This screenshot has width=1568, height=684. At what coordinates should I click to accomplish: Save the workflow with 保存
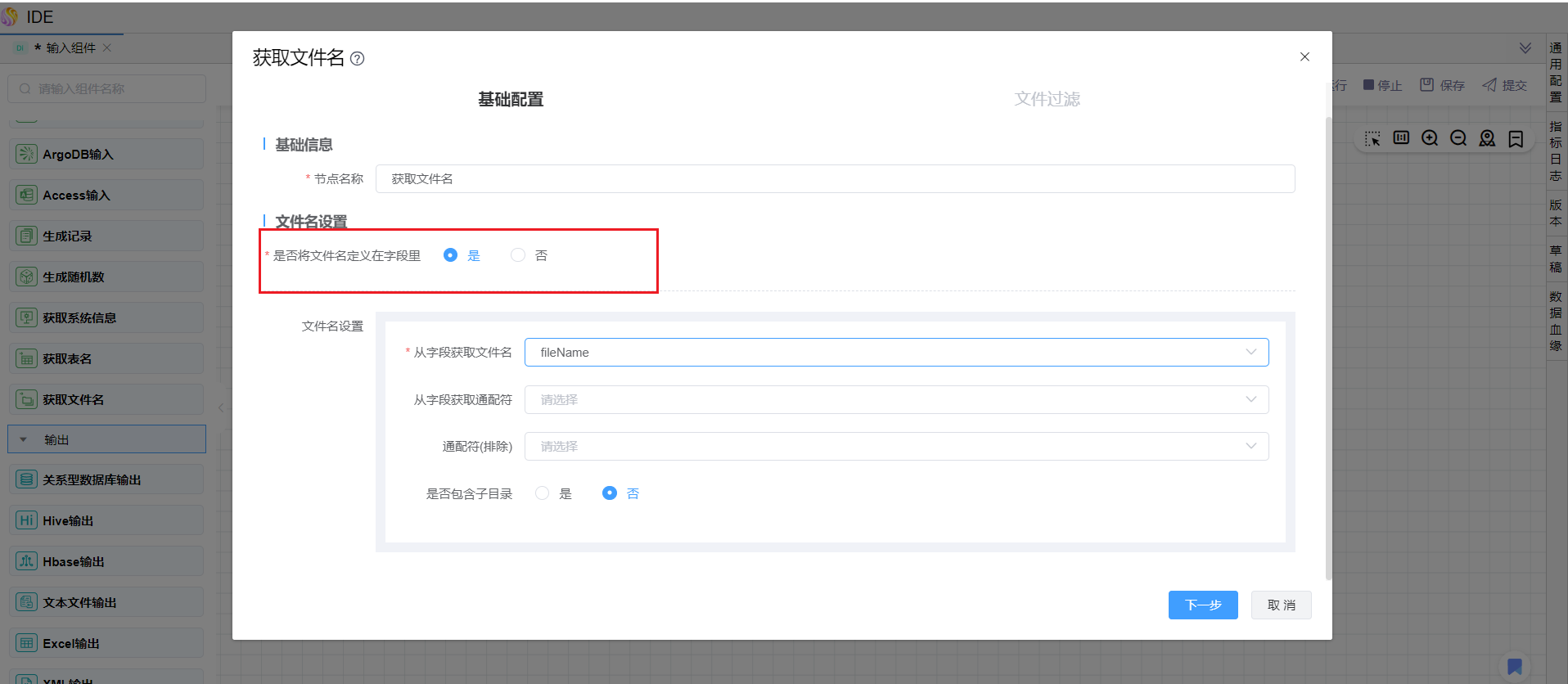[1442, 85]
